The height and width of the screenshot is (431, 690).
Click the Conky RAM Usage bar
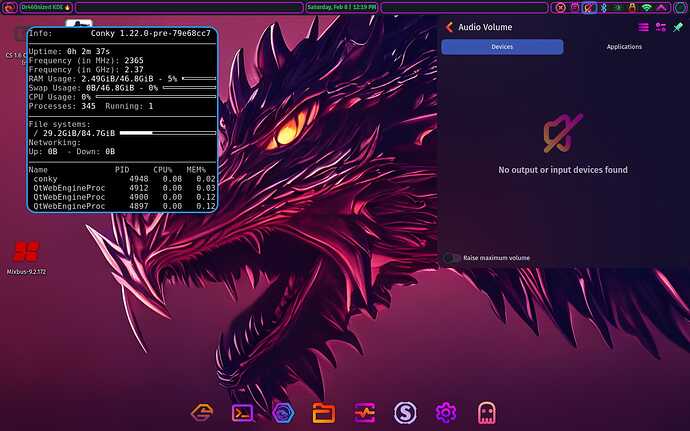(x=199, y=79)
